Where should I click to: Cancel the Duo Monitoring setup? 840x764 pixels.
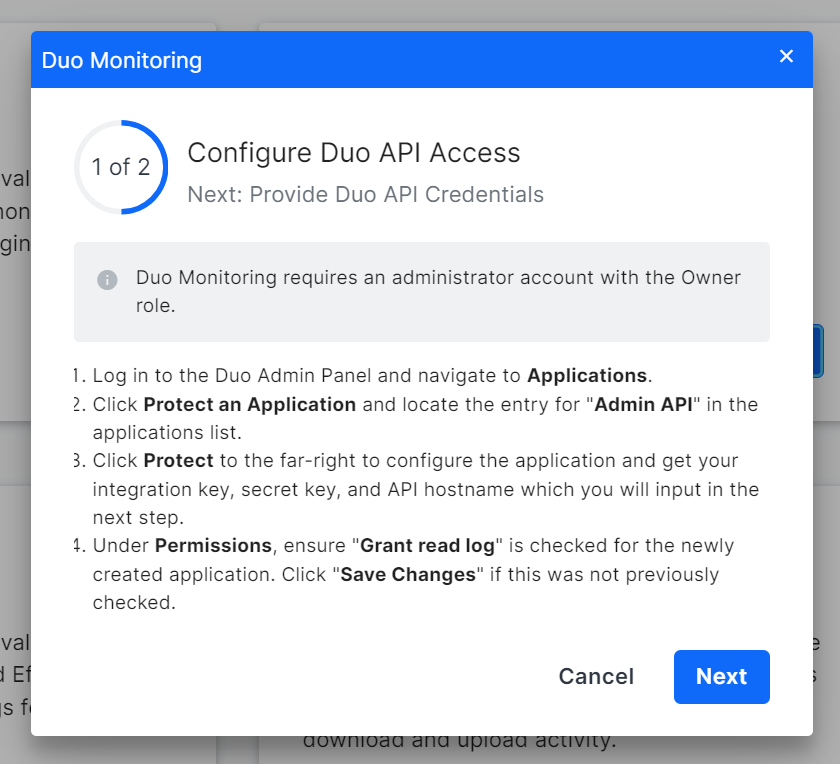coord(596,677)
